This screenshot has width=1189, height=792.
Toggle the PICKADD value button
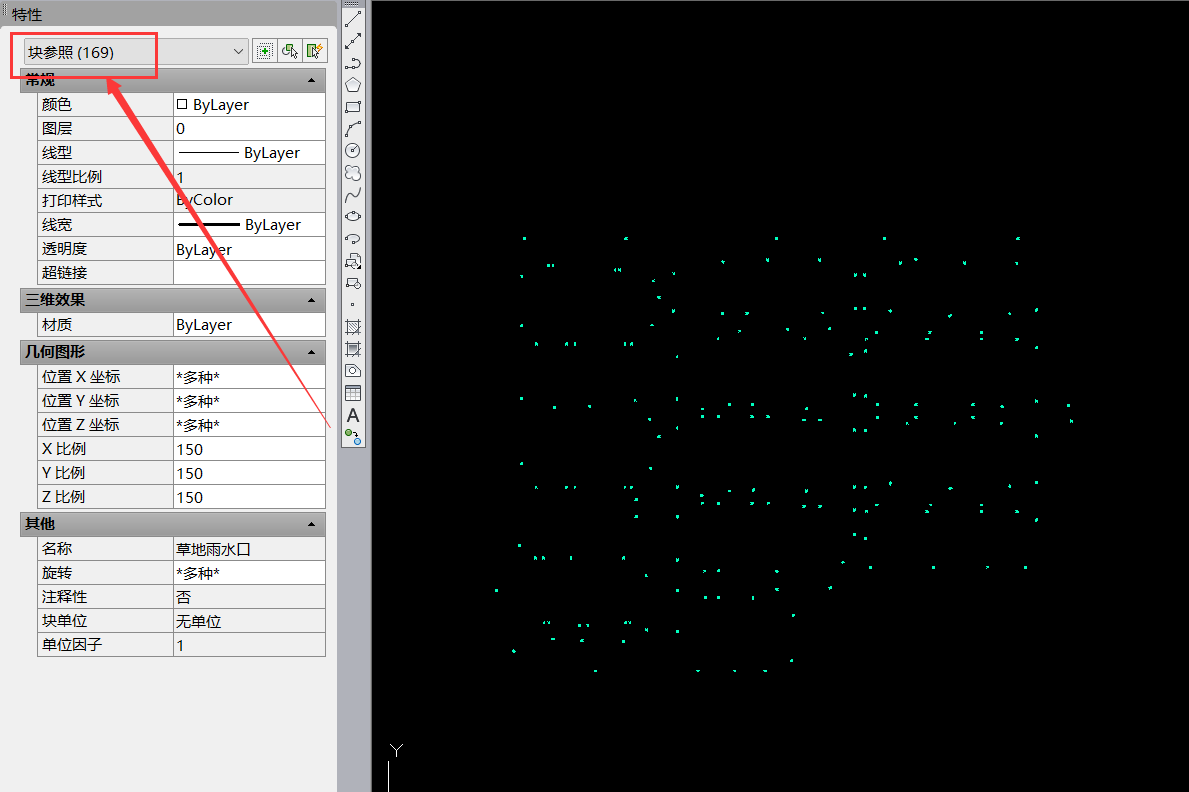point(264,51)
